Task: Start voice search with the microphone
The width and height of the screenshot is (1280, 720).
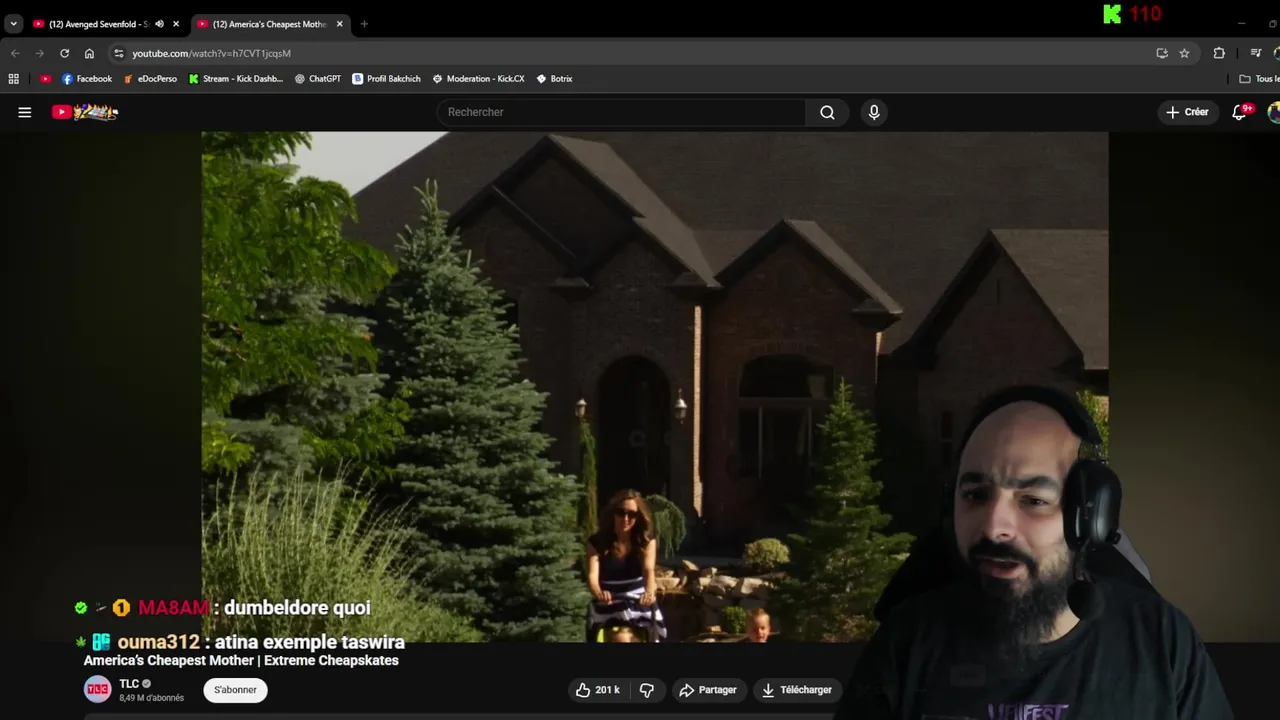Action: point(874,112)
